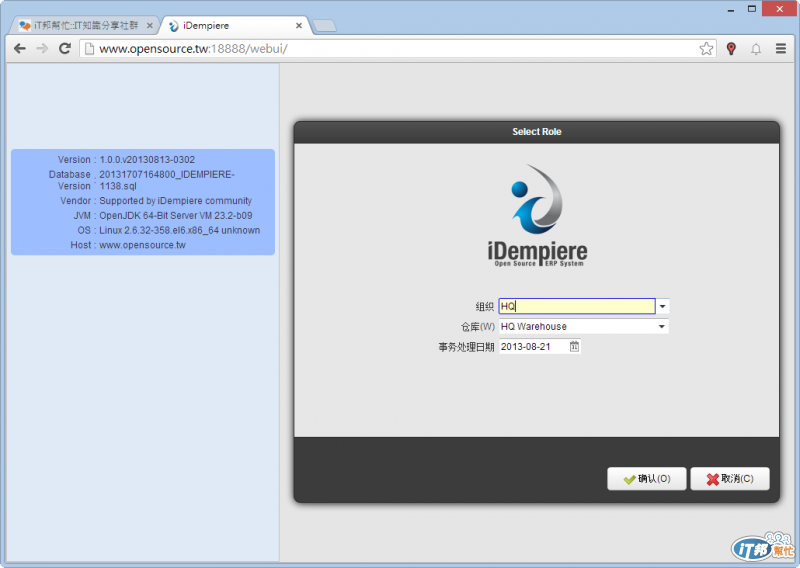Click the red map pin extension icon

731,48
